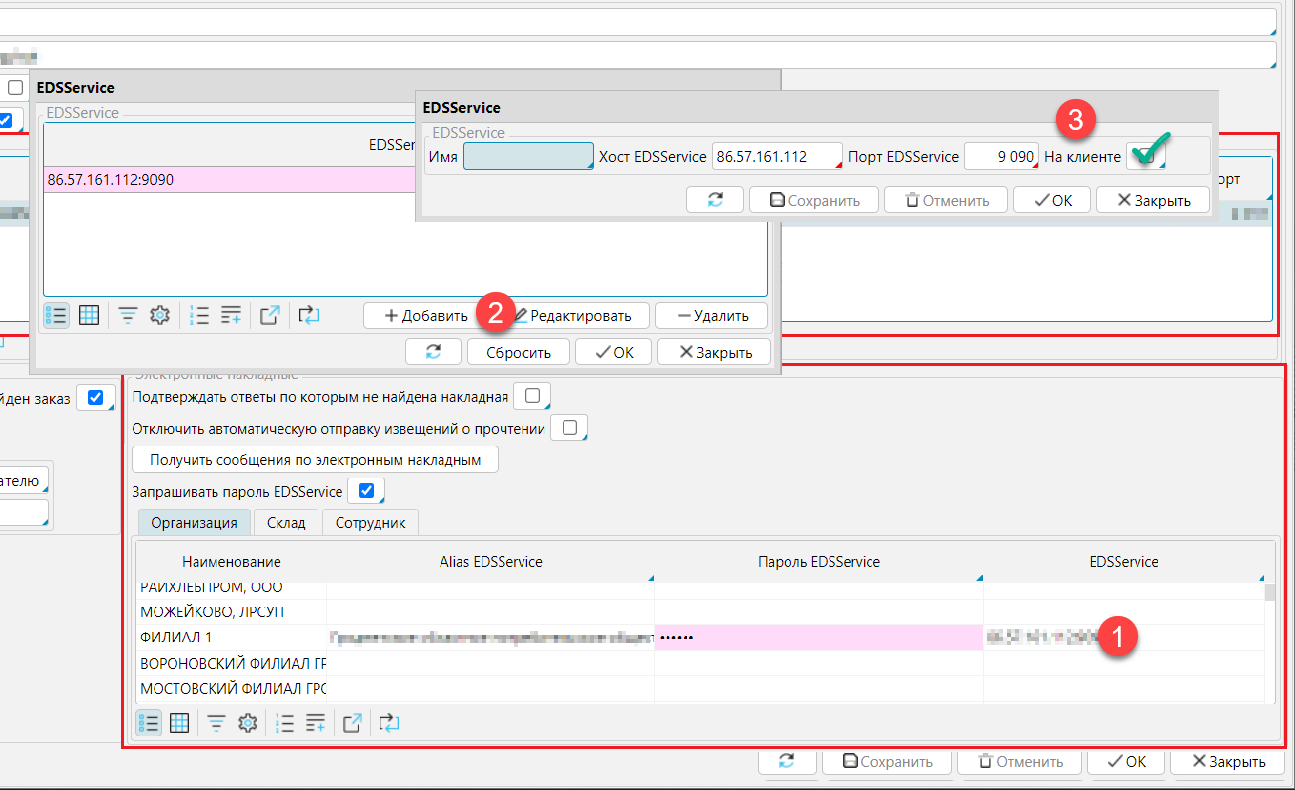1295x790 pixels.
Task: Click the filter icon below the organization table
Action: pos(216,722)
